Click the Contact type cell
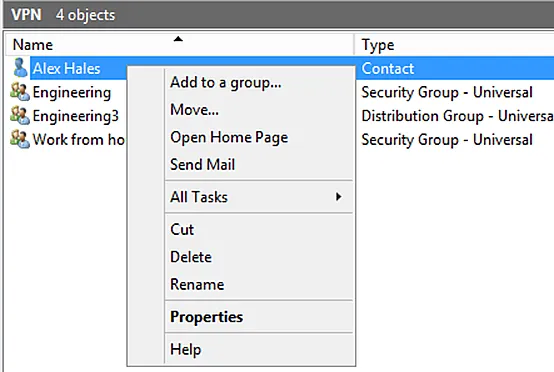Viewport: 554px width, 372px height. click(388, 69)
